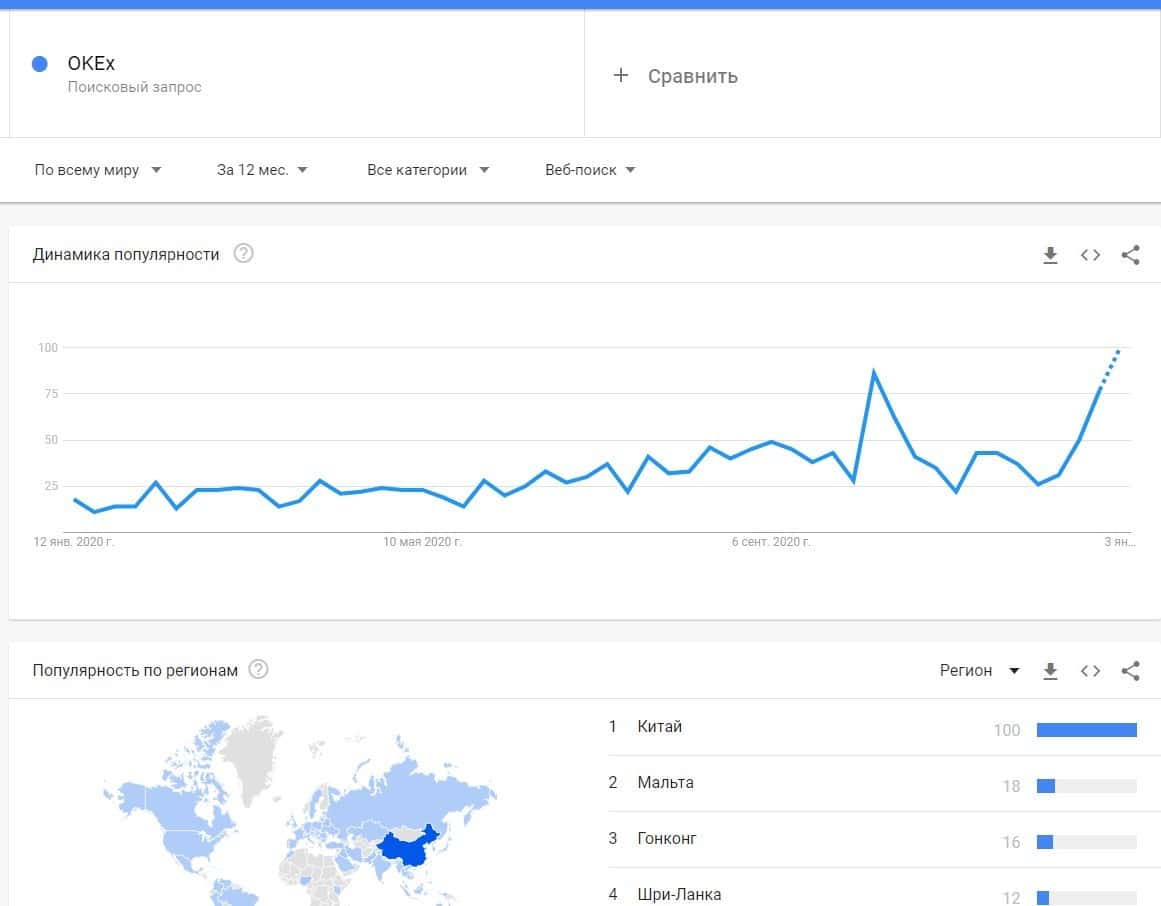Download the interest over time chart data
Screen dimensions: 1161x906
1050,255
